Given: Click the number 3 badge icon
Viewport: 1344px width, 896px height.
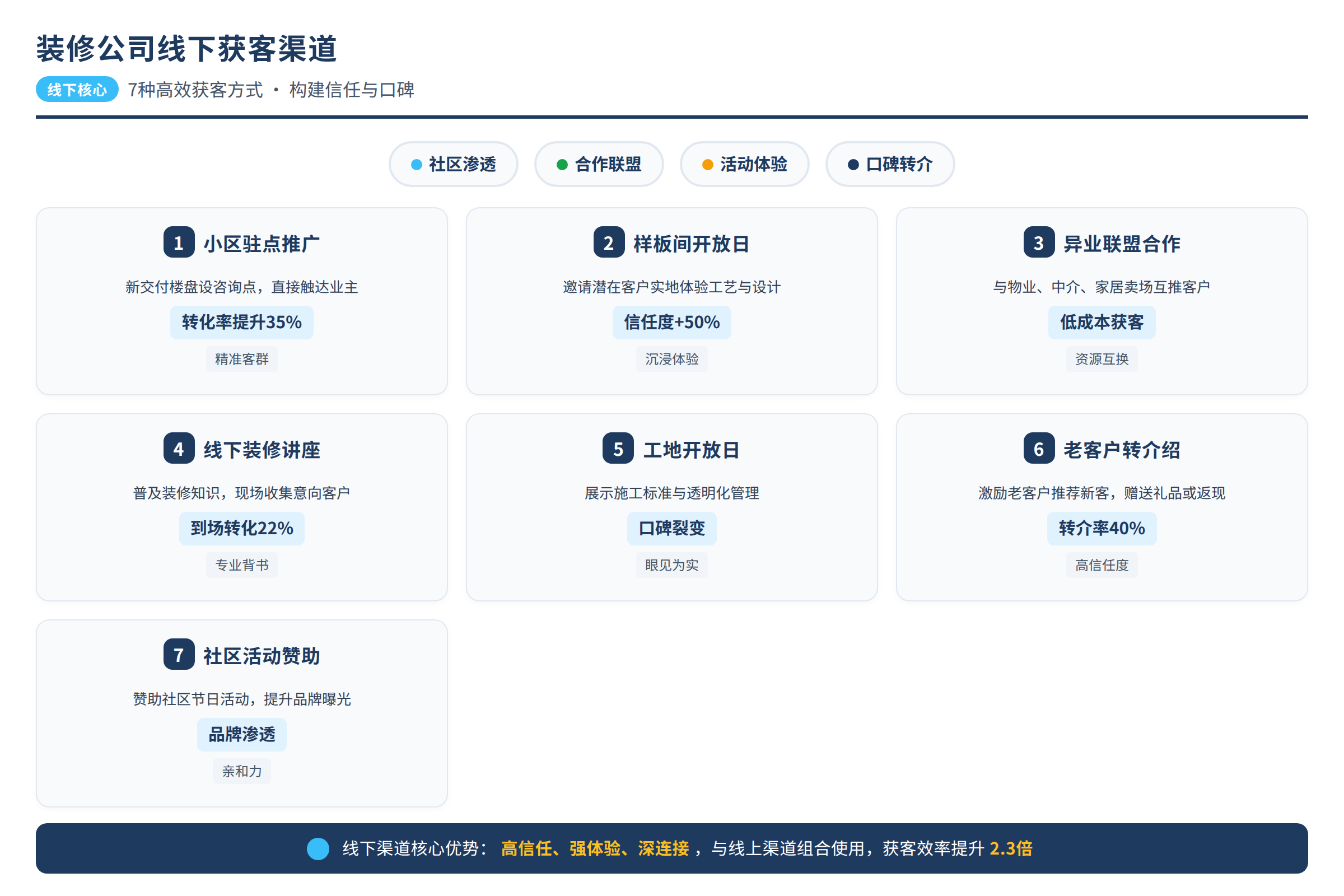Looking at the screenshot, I should [1039, 243].
